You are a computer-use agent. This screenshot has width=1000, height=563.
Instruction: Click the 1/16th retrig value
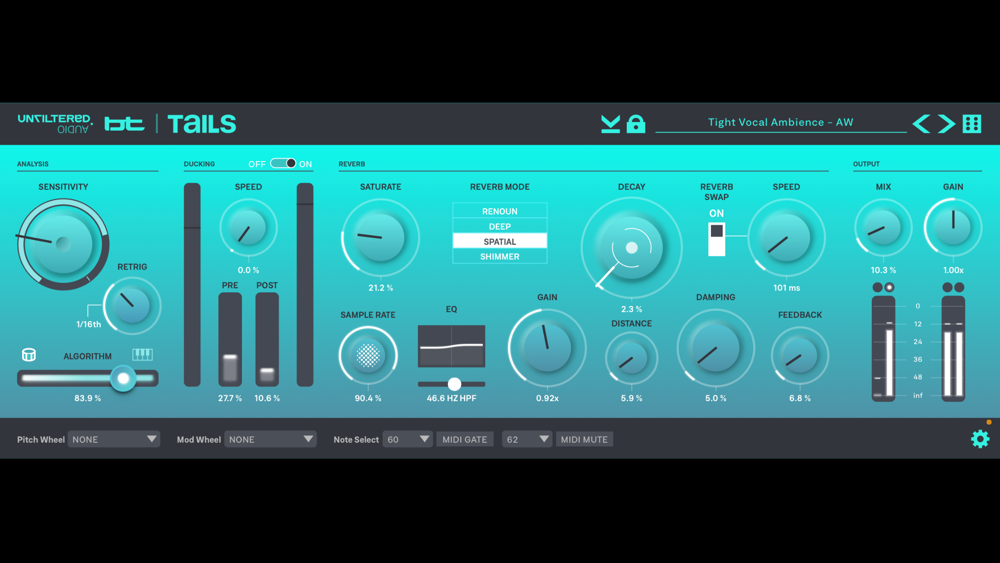coord(89,324)
